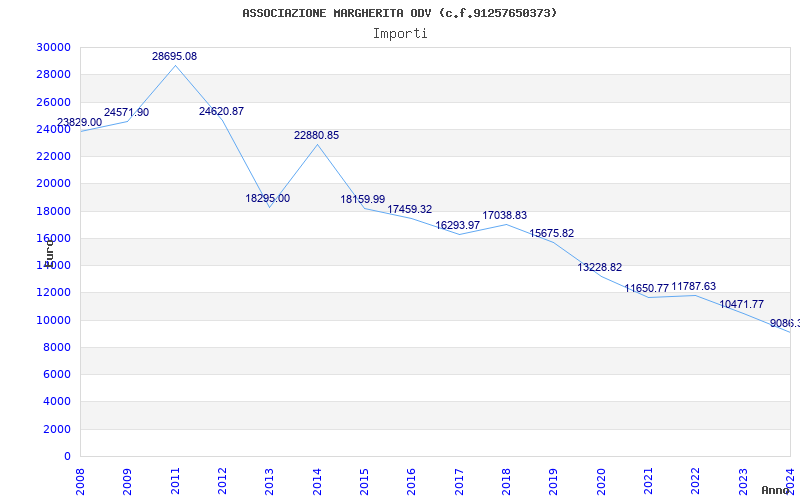Click the 2000 y-axis tick label
Screen dimensions: 800x500
coord(57,429)
